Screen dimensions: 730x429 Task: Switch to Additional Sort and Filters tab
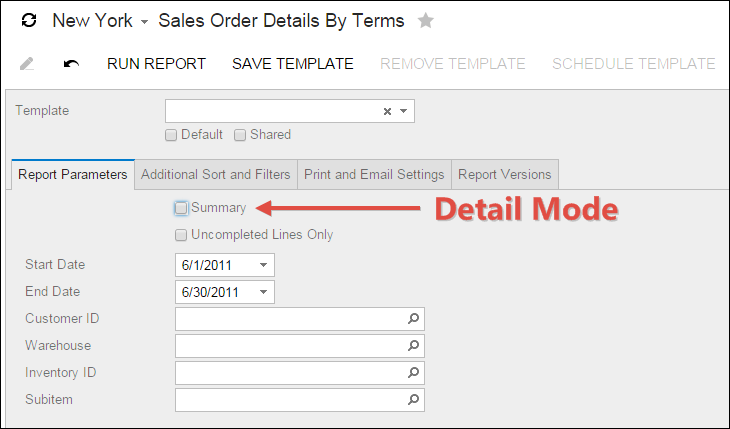pos(216,174)
